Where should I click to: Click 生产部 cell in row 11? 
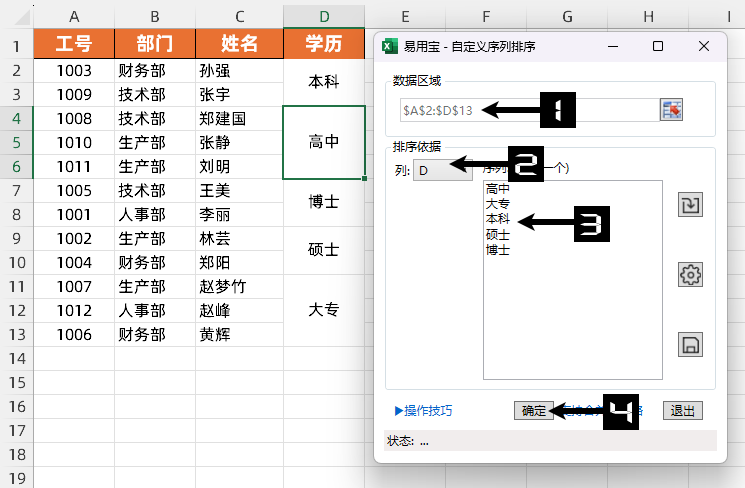155,287
